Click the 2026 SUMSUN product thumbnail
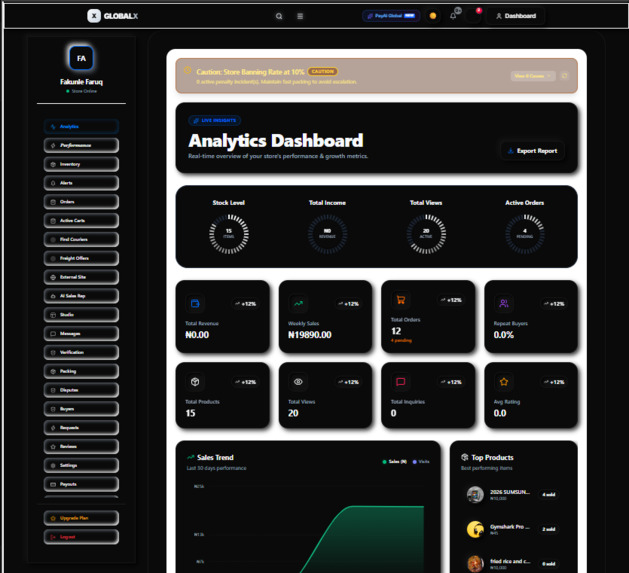Screen dimensions: 629x573 pyautogui.click(x=475, y=494)
